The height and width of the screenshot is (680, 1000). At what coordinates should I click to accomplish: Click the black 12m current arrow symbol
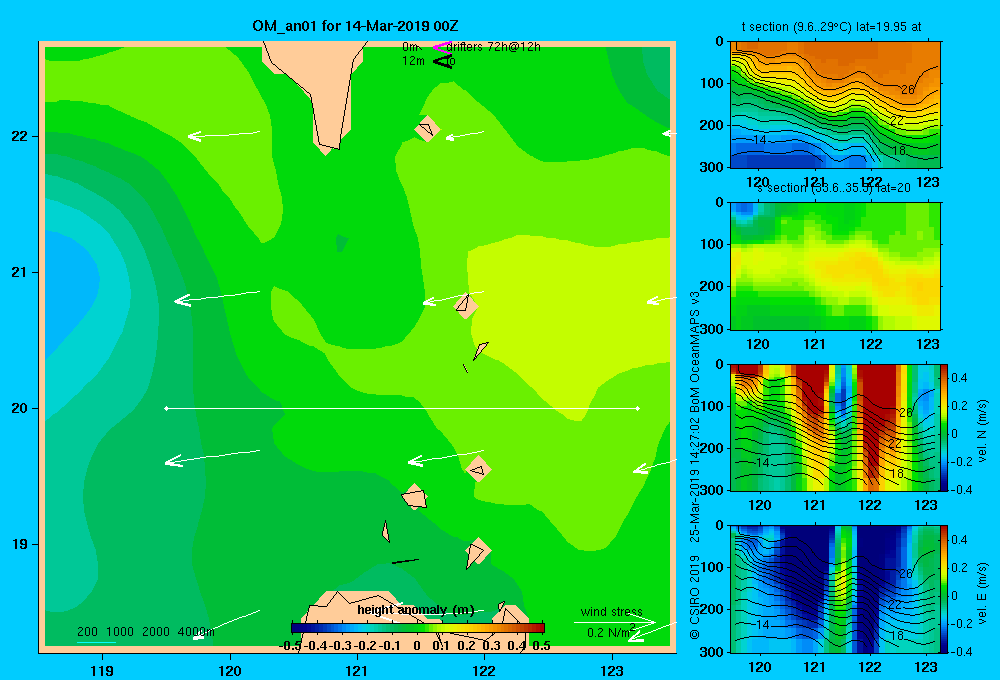442,61
